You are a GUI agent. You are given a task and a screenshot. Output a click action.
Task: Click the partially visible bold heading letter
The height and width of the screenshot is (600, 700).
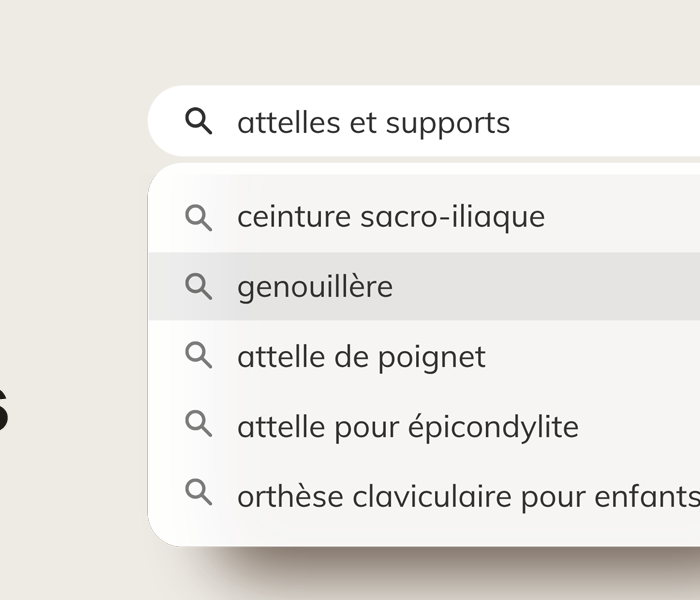[x=4, y=410]
